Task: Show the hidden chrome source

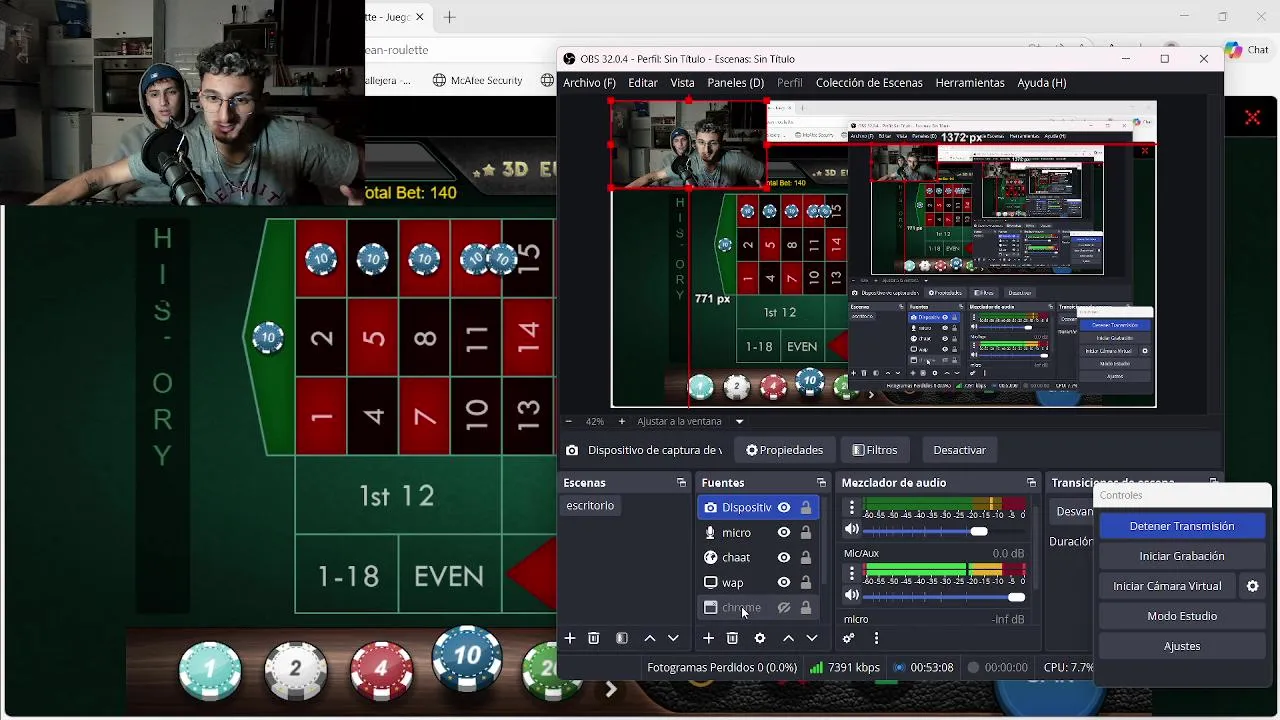Action: click(784, 608)
